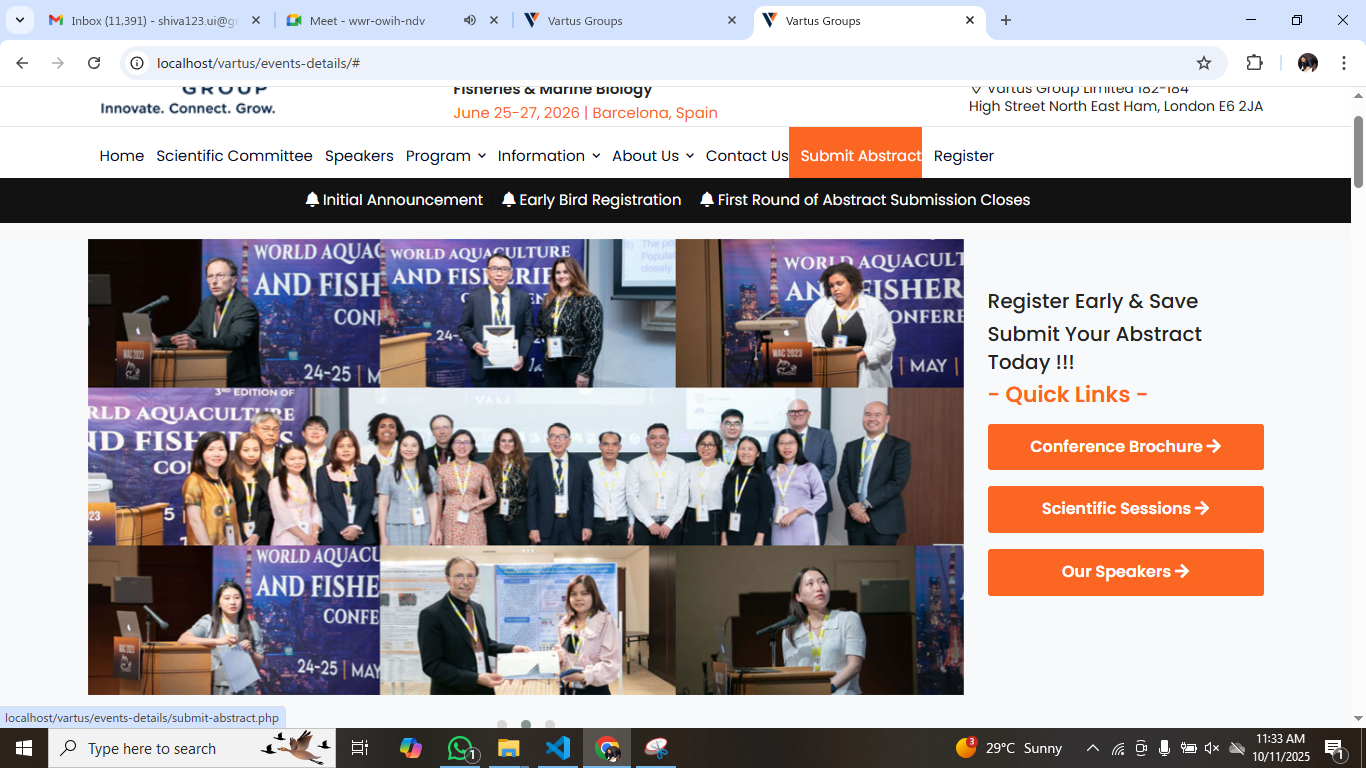The height and width of the screenshot is (768, 1366).
Task: Open the tab search chevron button
Action: (19, 20)
